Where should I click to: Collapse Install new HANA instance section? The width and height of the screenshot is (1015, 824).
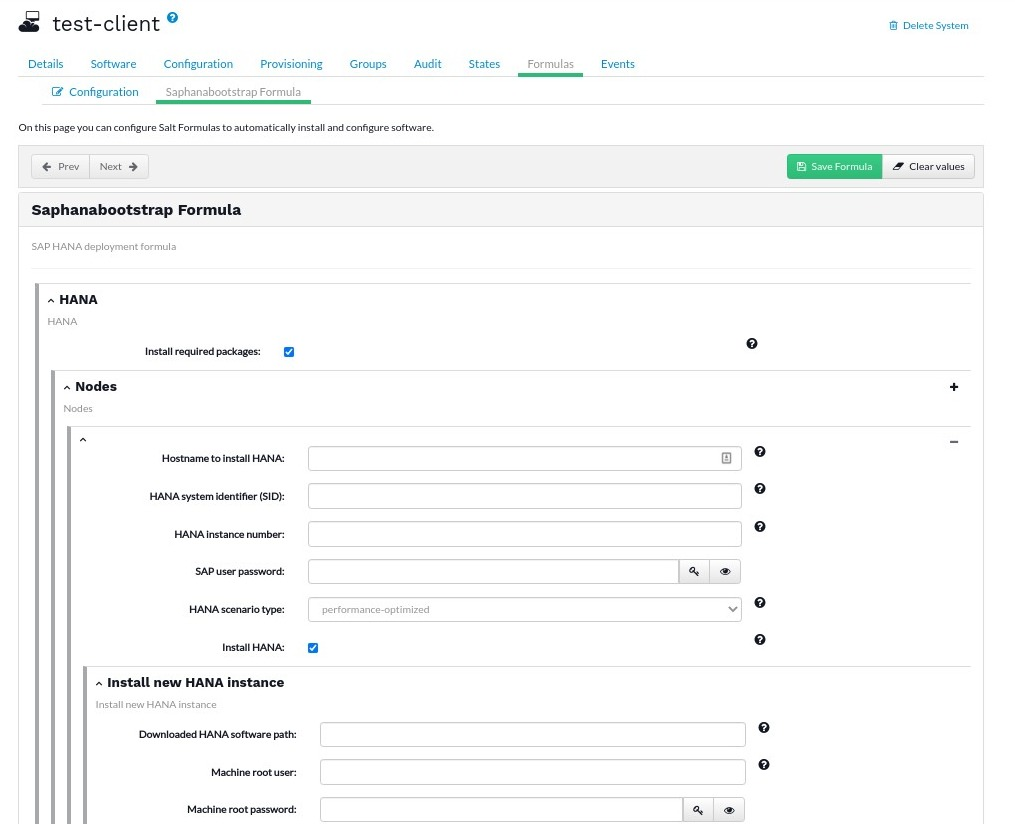[99, 683]
